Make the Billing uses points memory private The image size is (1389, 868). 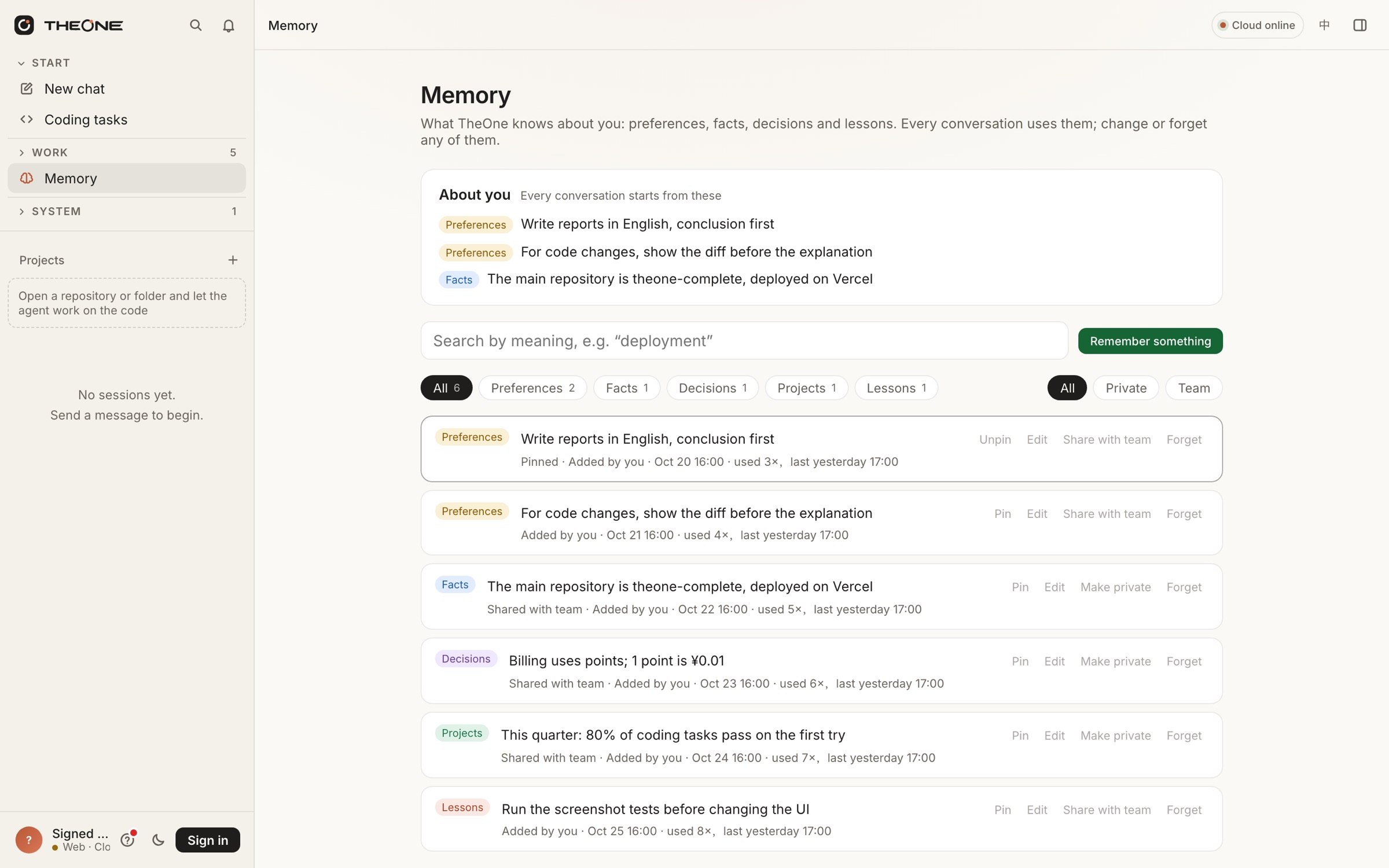click(1115, 661)
